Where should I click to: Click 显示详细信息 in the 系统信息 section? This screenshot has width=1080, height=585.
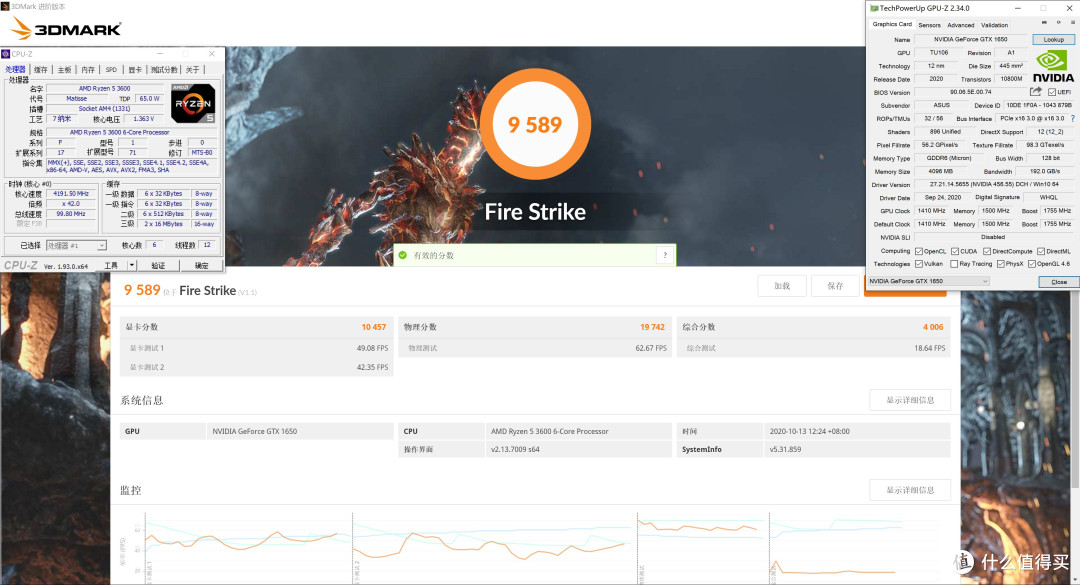(910, 400)
